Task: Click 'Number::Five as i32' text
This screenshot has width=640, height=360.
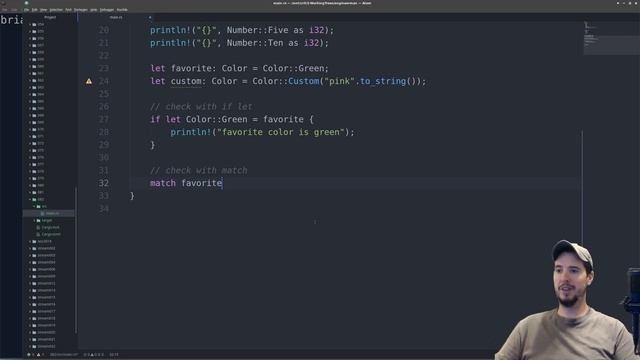Action: pos(276,30)
